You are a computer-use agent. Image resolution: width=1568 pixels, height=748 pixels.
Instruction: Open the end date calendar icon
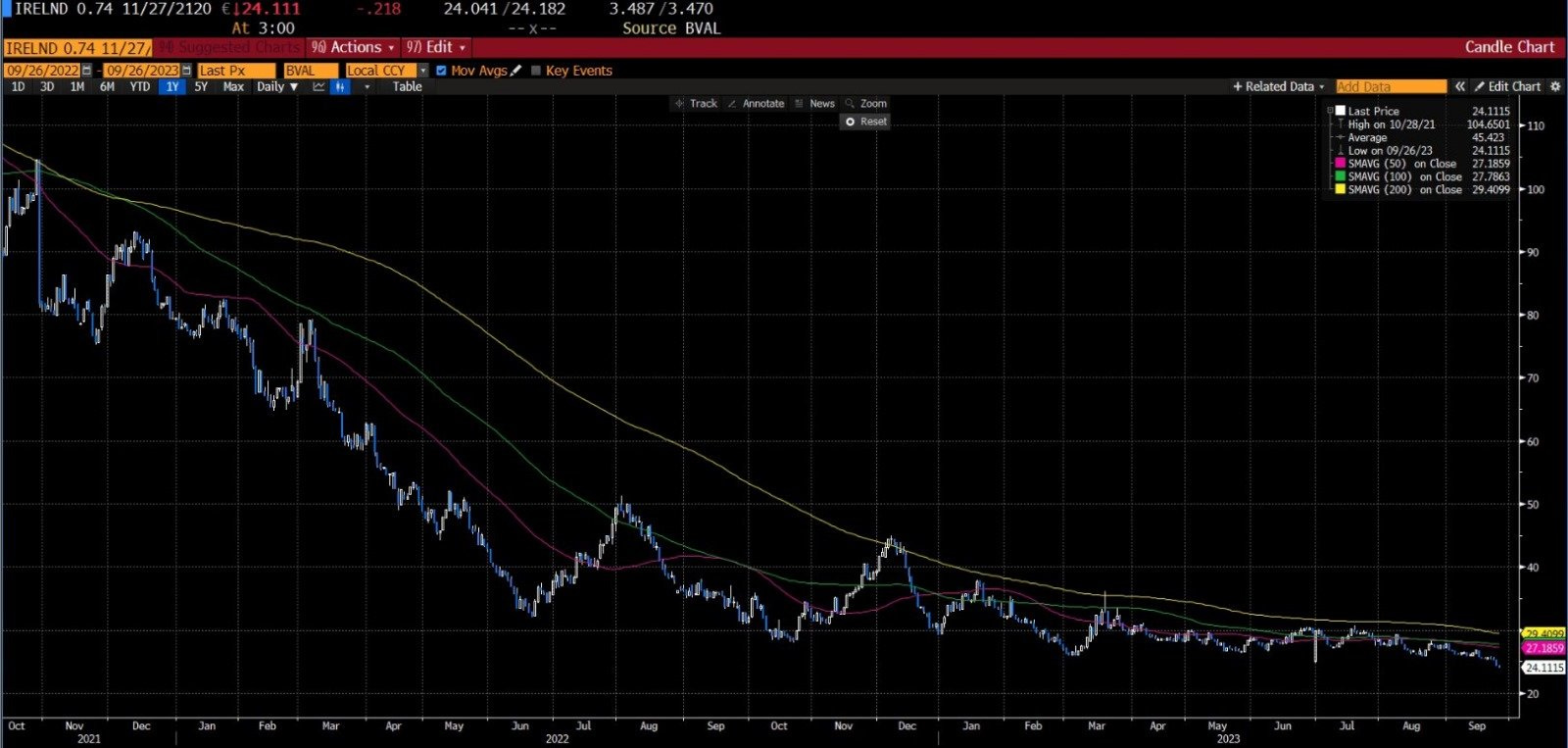point(186,71)
